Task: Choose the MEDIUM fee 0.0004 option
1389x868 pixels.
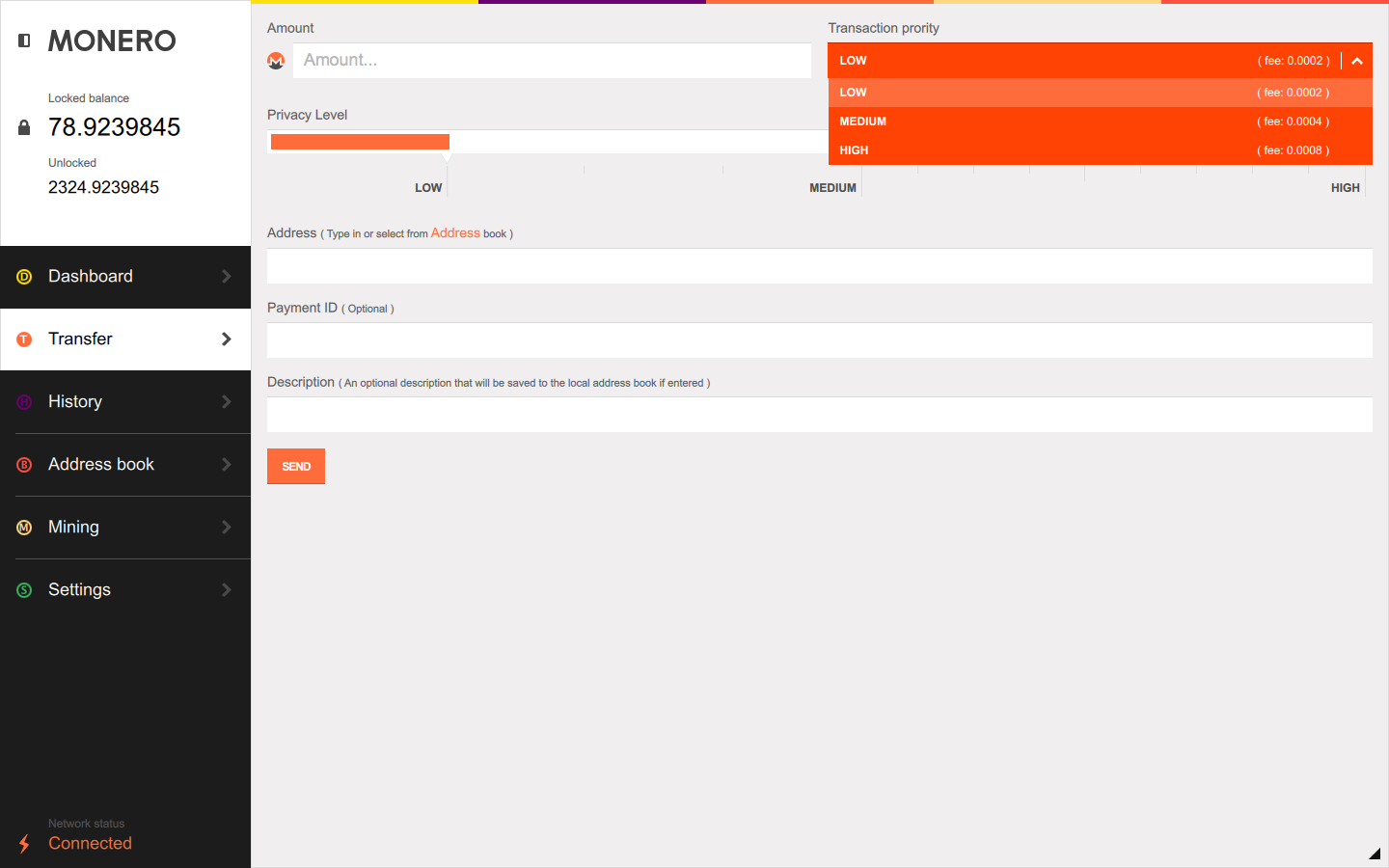Action: click(x=1100, y=122)
